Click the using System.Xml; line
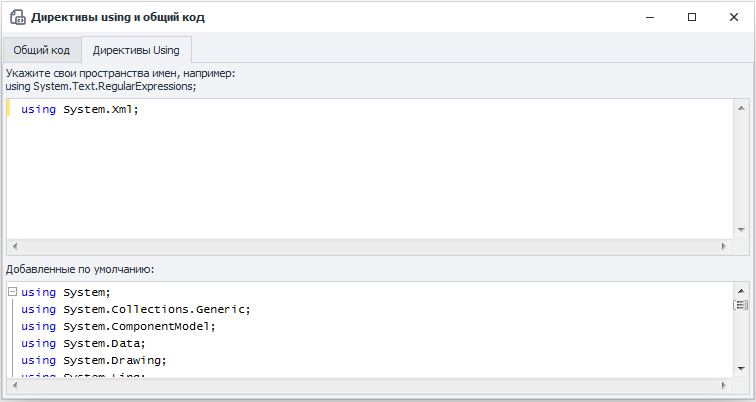The height and width of the screenshot is (402, 756). tap(79, 109)
